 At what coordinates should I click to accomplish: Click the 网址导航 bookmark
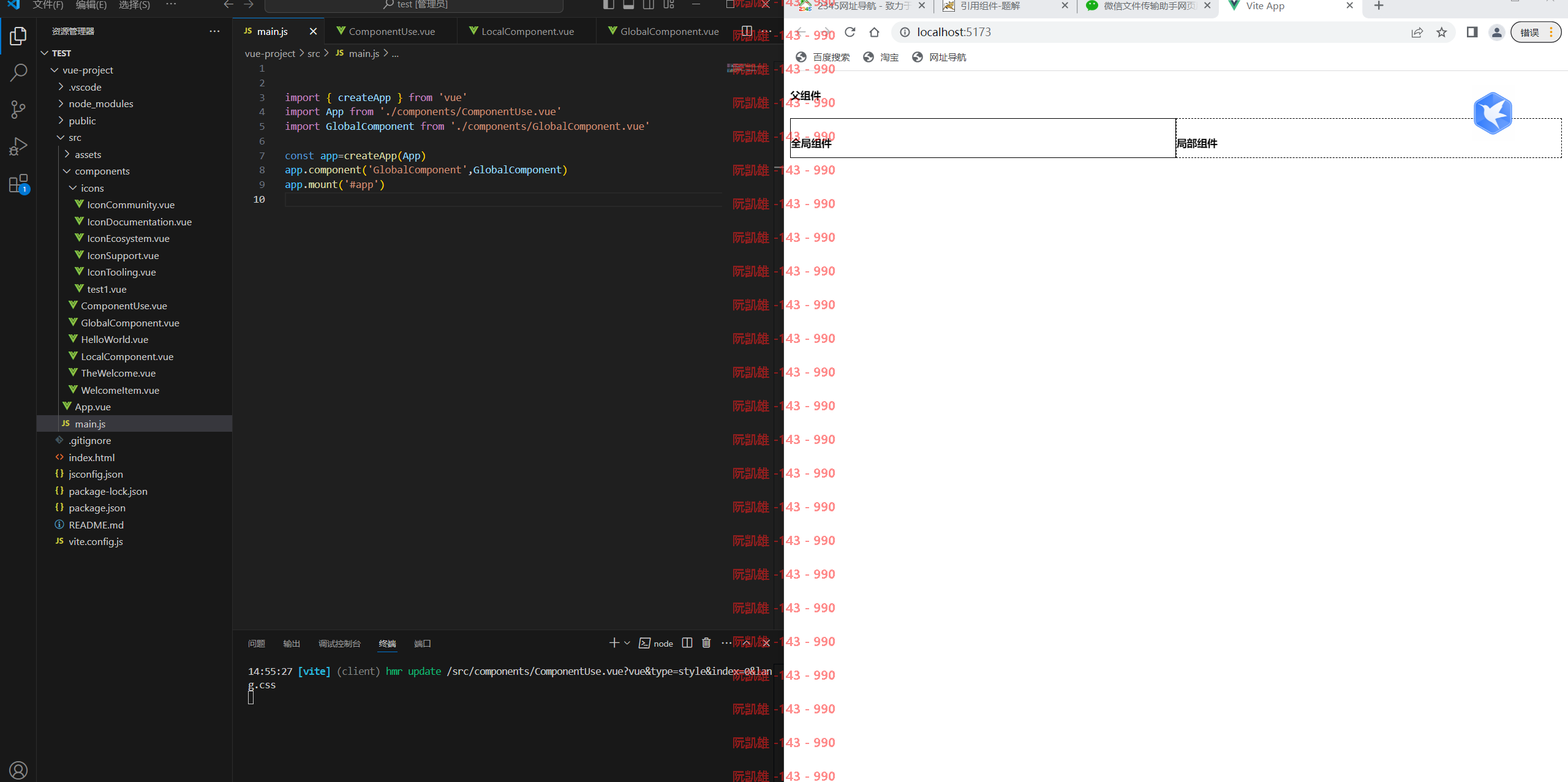tap(939, 57)
